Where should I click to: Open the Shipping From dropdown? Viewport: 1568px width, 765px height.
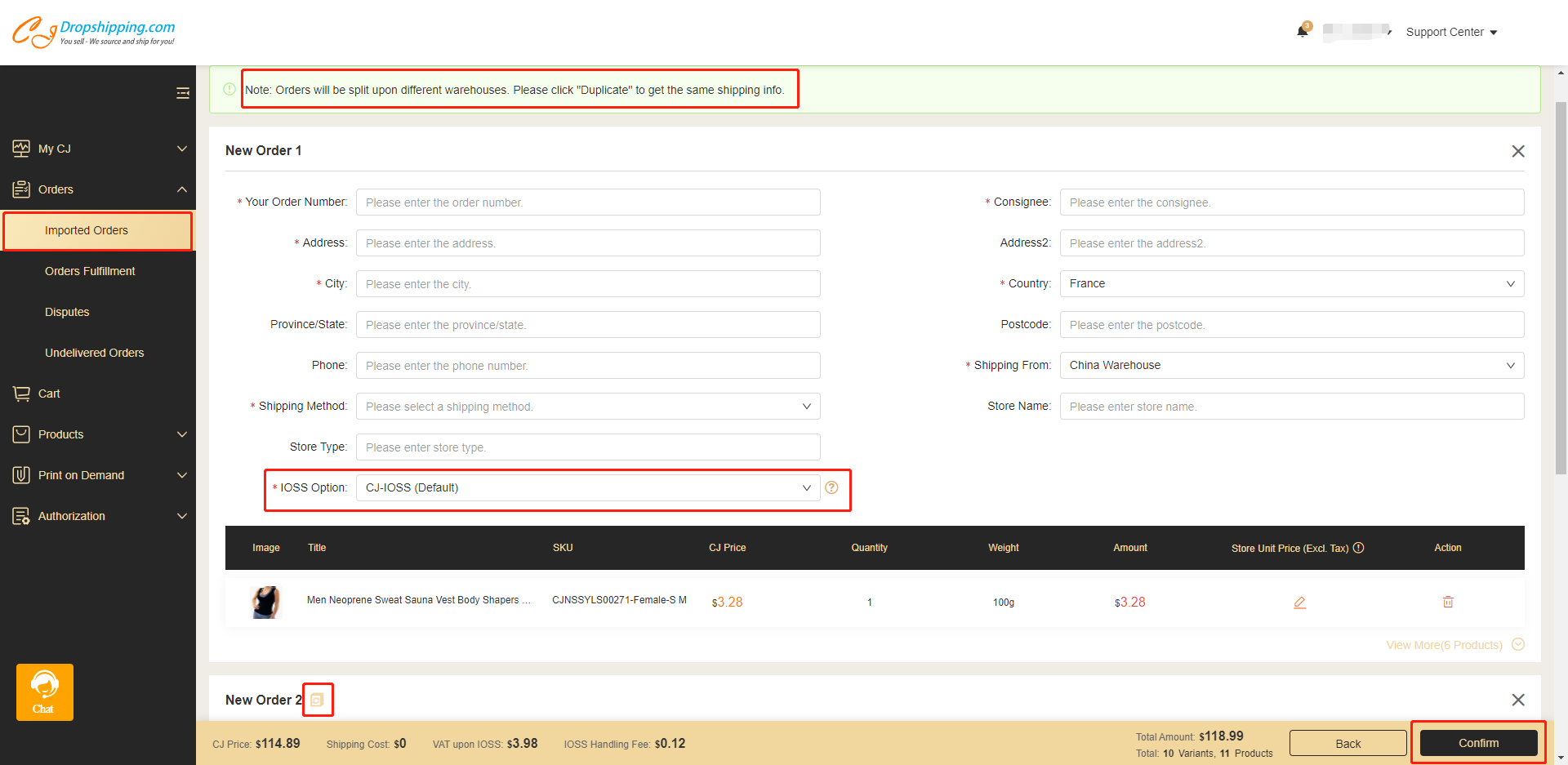[x=1291, y=365]
